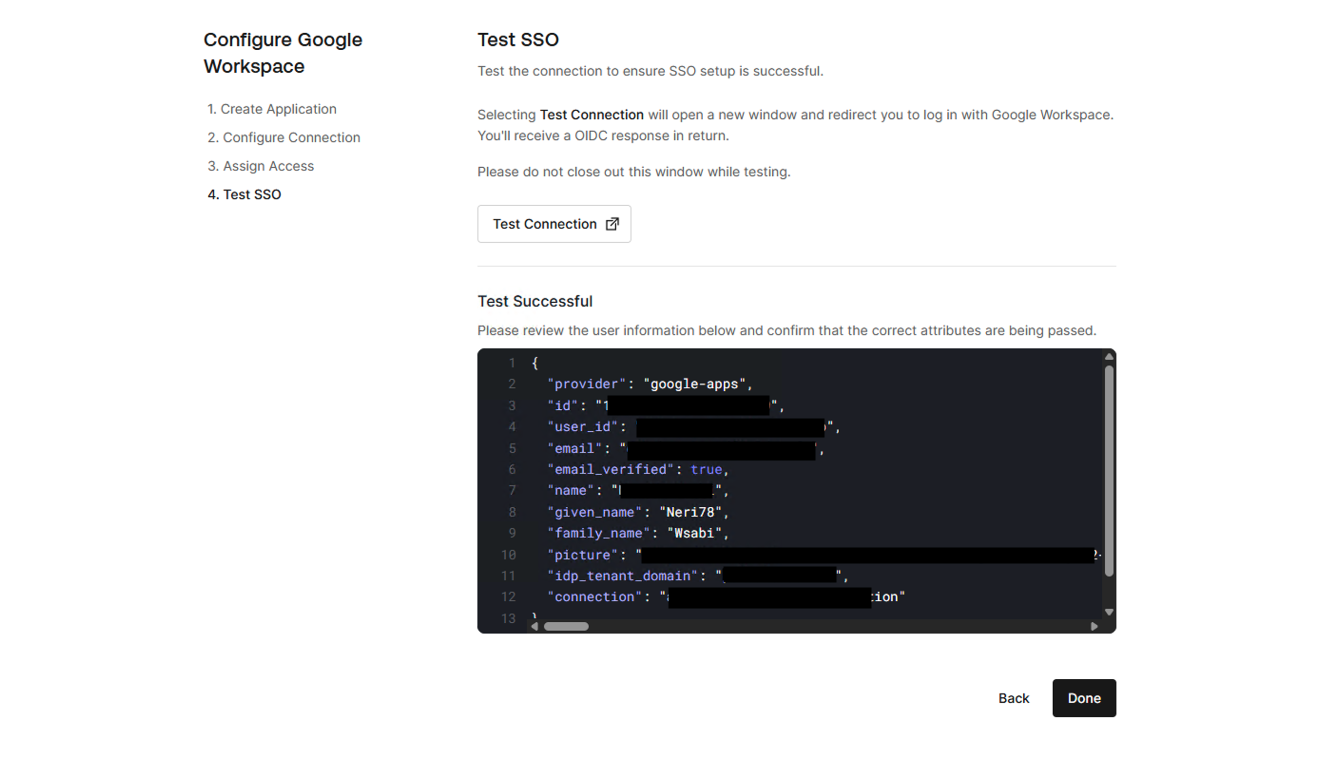Click line number 1 in the code gutter
The image size is (1335, 763).
tap(511, 363)
